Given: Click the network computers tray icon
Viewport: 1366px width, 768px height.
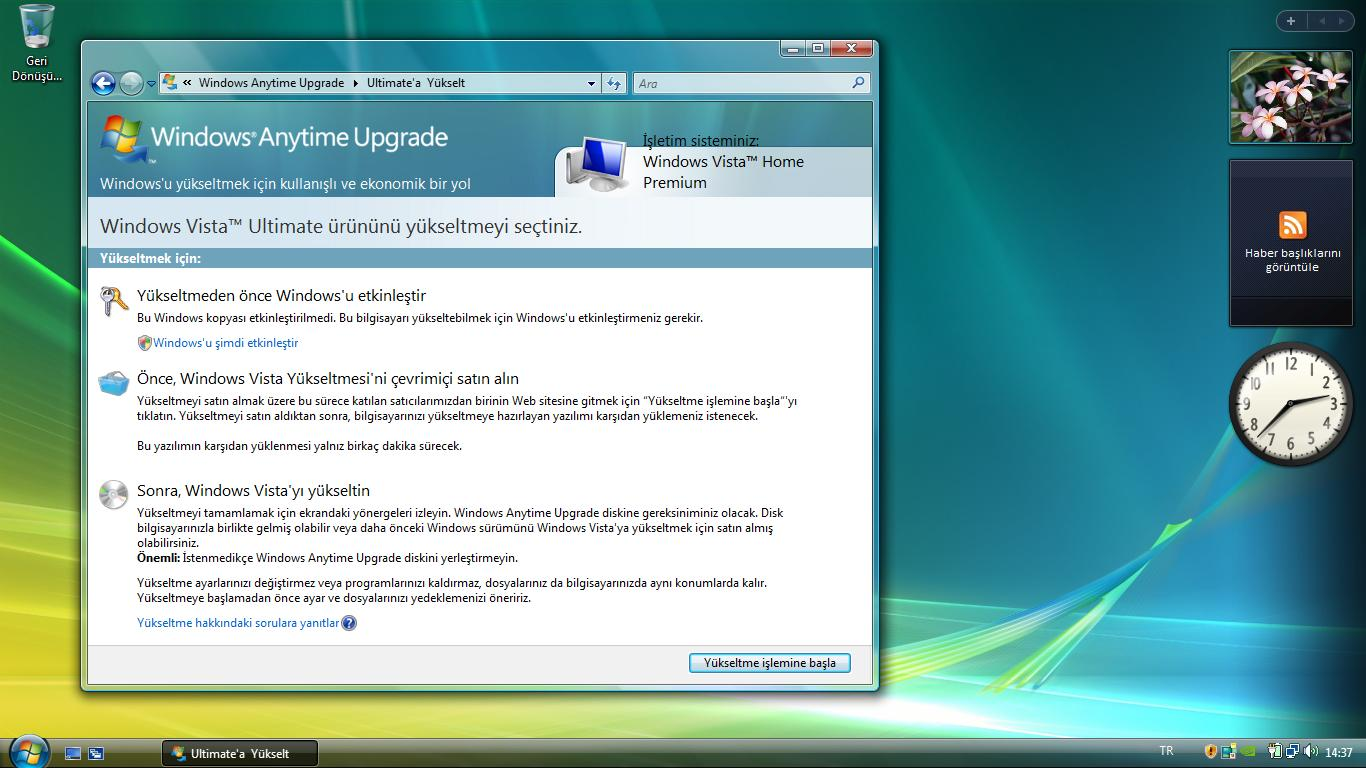Looking at the screenshot, I should (x=1292, y=751).
